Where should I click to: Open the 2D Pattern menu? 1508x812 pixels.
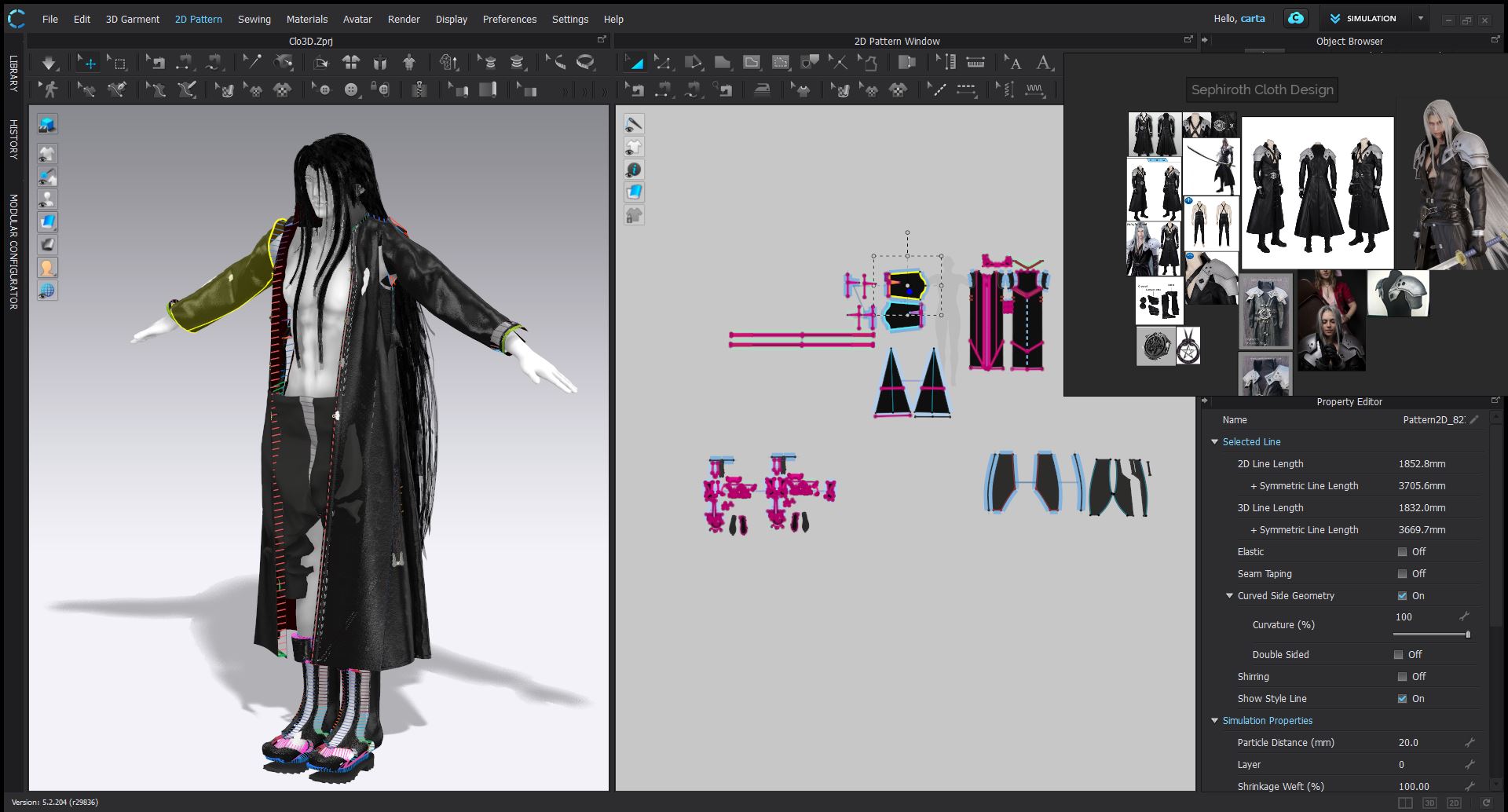coord(198,19)
